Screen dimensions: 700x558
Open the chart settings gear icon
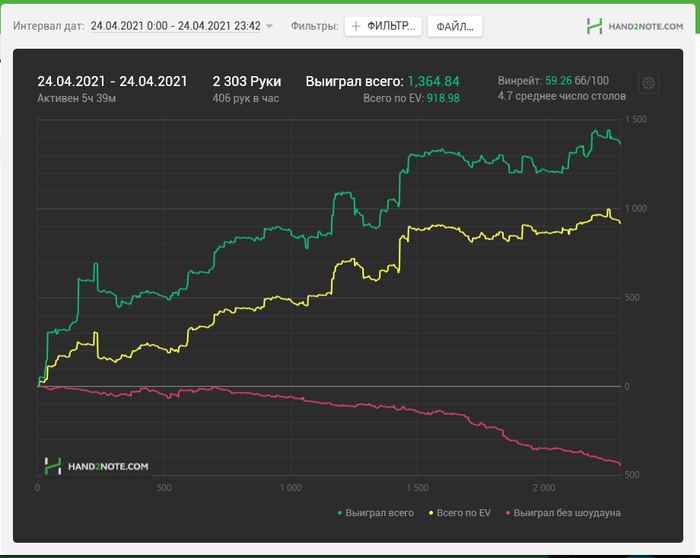click(648, 83)
